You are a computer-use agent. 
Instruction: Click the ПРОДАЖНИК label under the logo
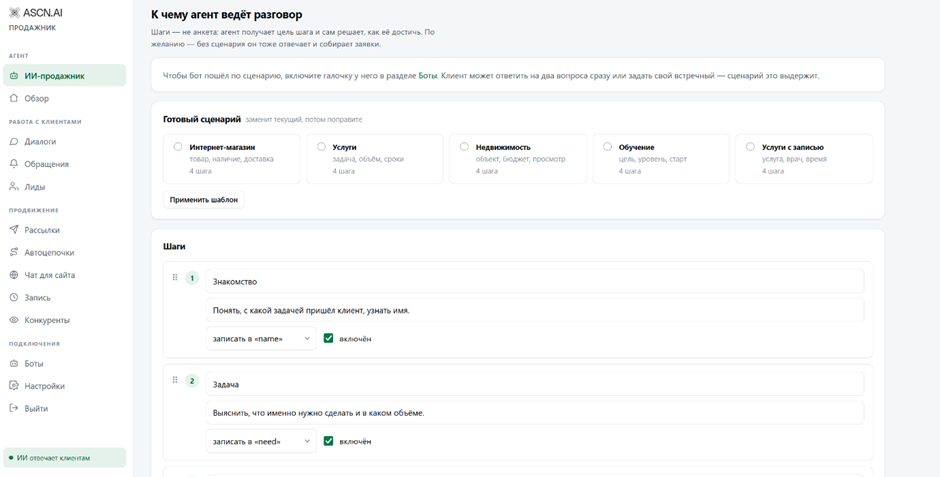tap(32, 28)
